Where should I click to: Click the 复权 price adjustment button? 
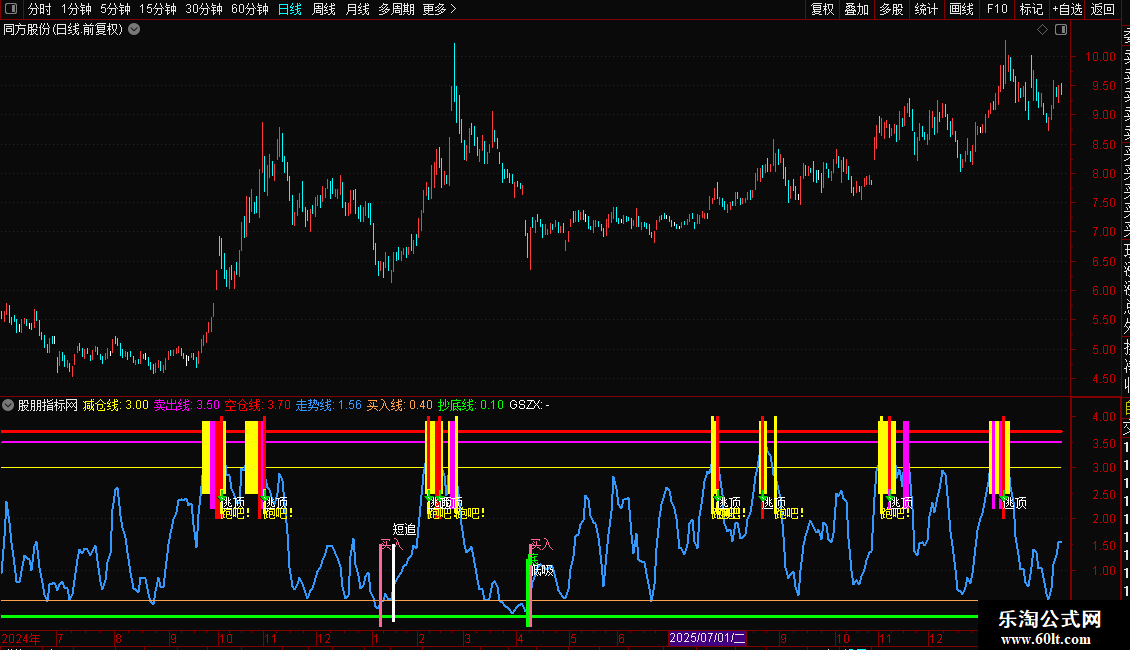(x=822, y=9)
